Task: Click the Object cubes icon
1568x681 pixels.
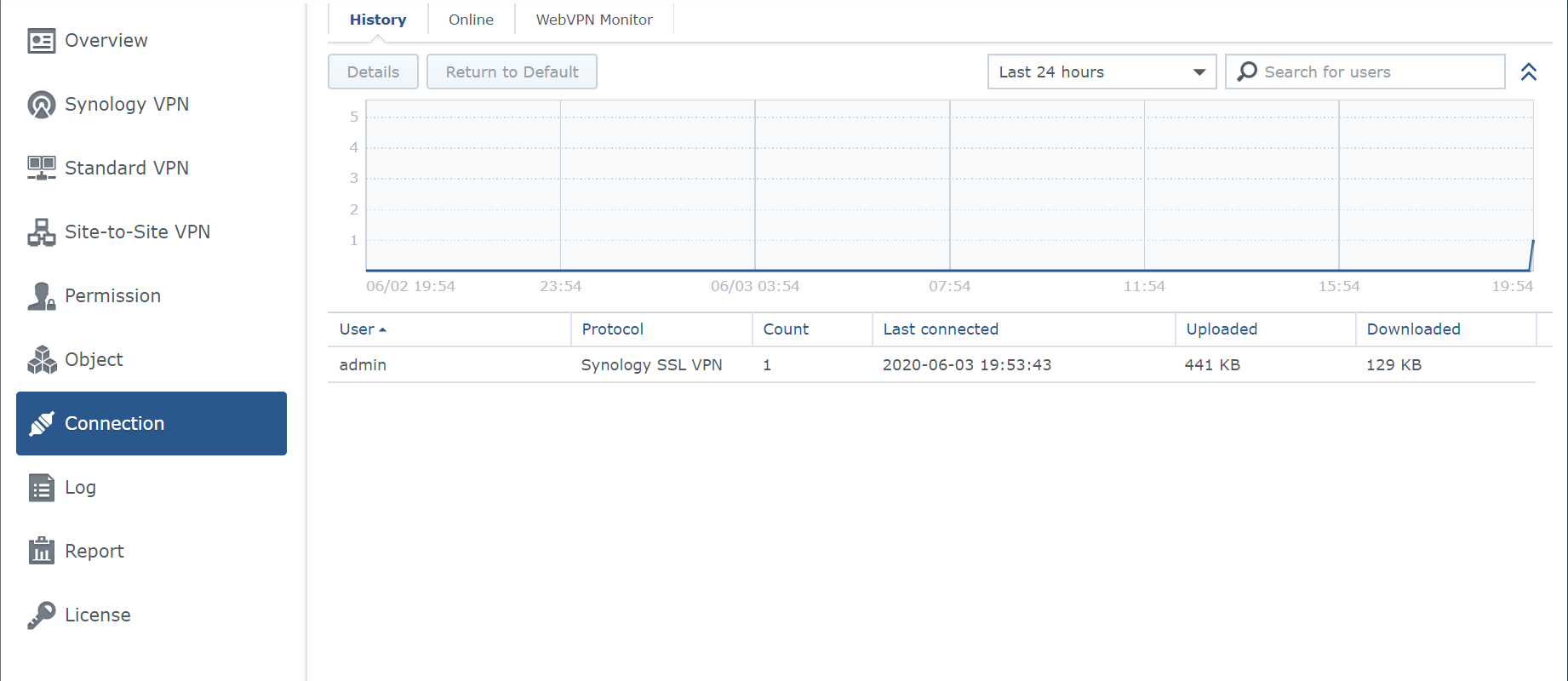Action: pyautogui.click(x=41, y=360)
